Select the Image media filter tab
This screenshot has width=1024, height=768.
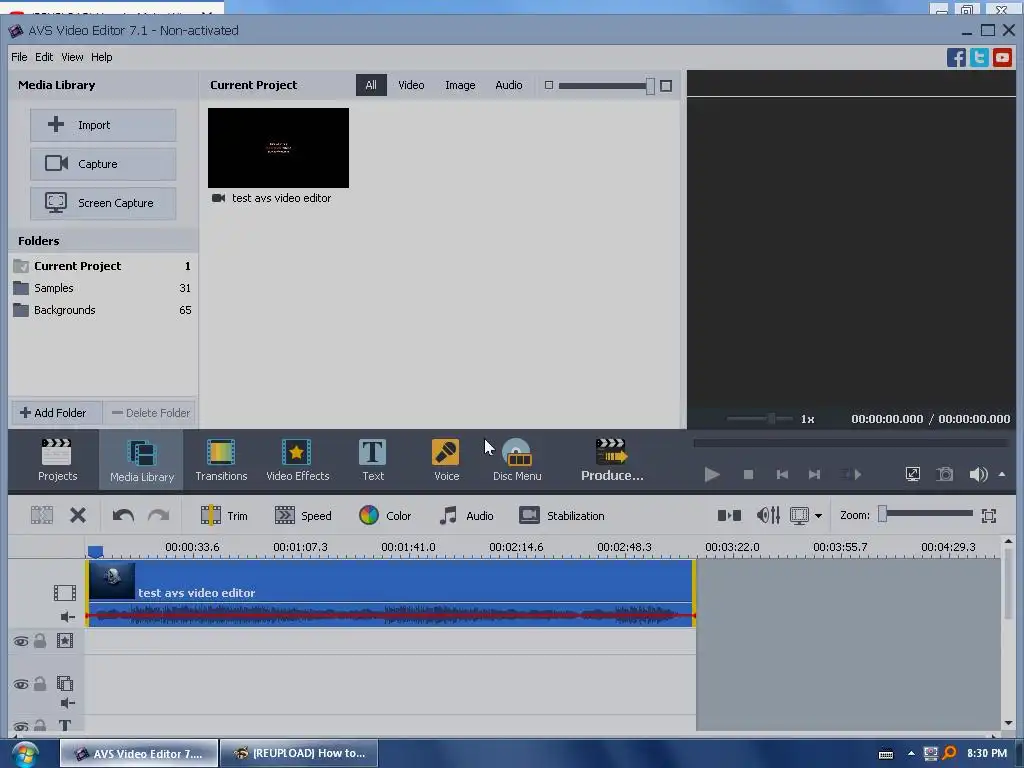[460, 85]
